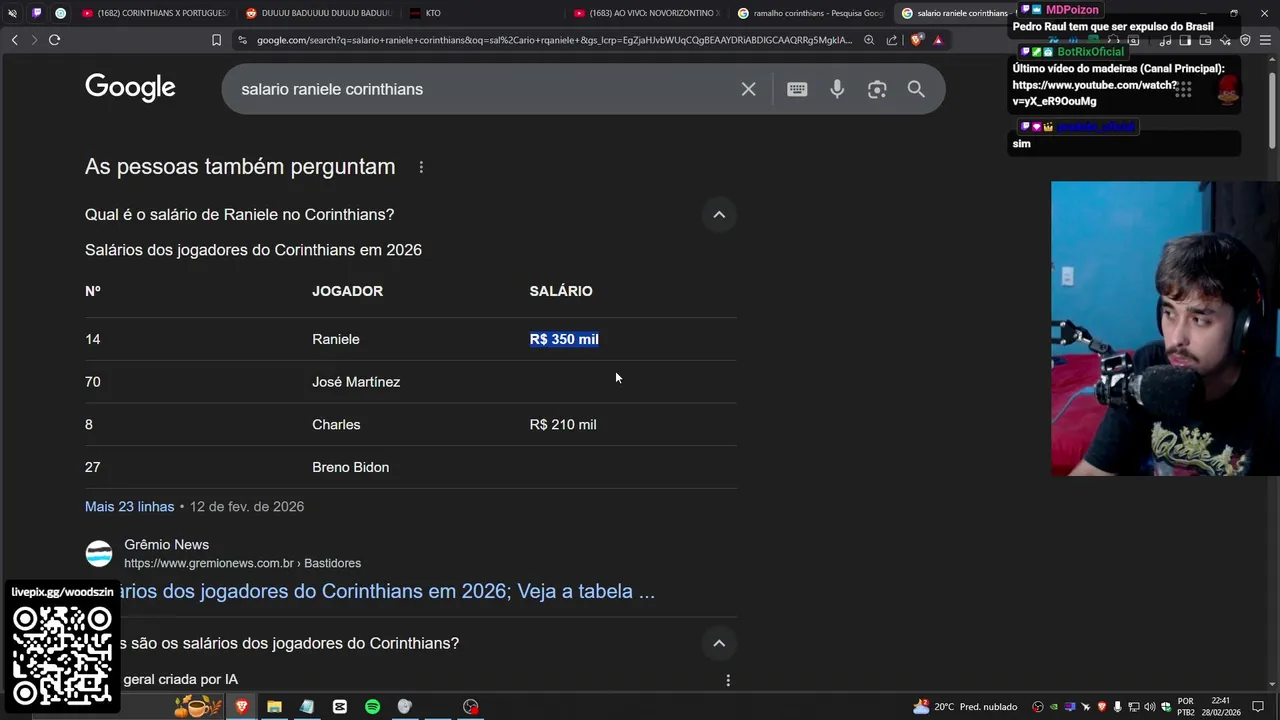This screenshot has height=720, width=1280.
Task: Click the POR PTB2 keyboard language indicator
Action: (x=1185, y=707)
